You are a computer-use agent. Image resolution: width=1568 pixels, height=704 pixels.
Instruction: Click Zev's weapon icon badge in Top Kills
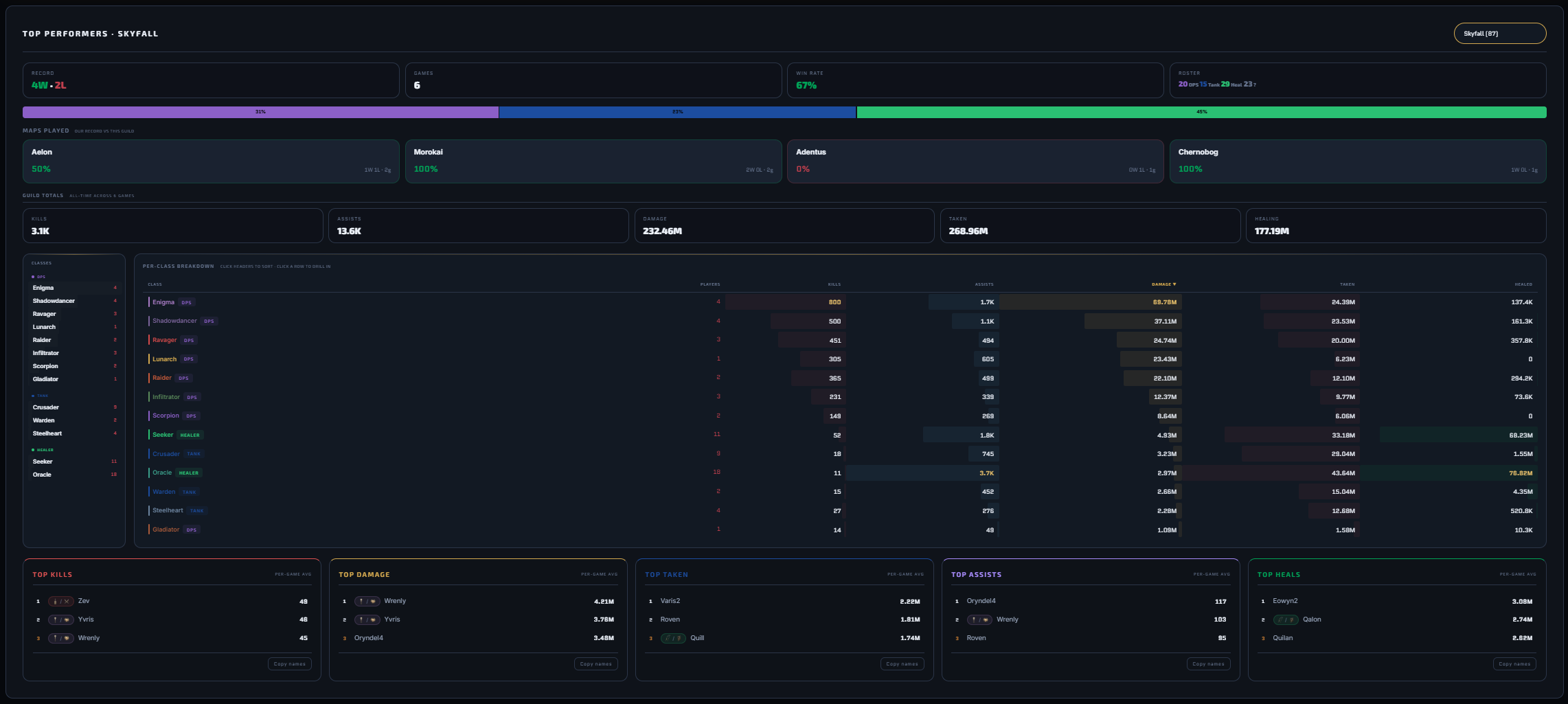[x=60, y=601]
